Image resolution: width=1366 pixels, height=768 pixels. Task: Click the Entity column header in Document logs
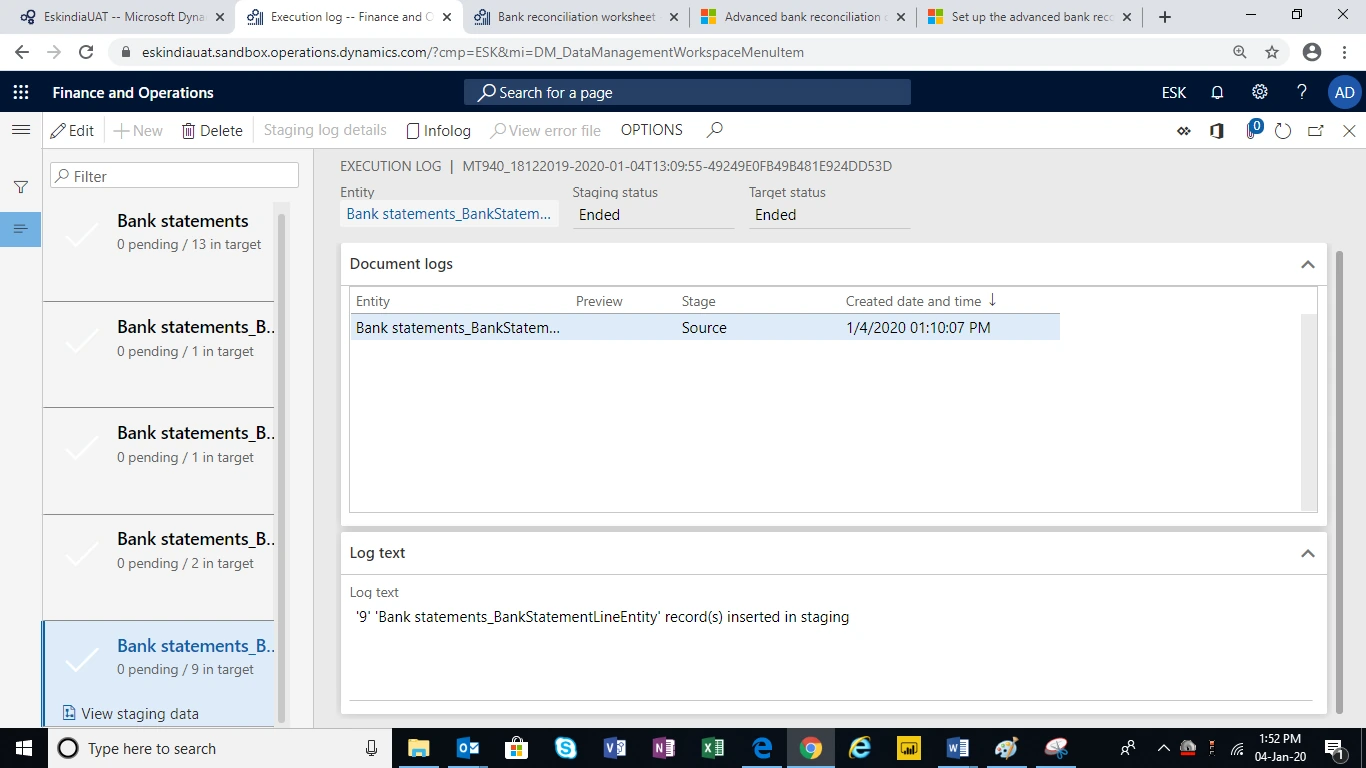tap(373, 301)
